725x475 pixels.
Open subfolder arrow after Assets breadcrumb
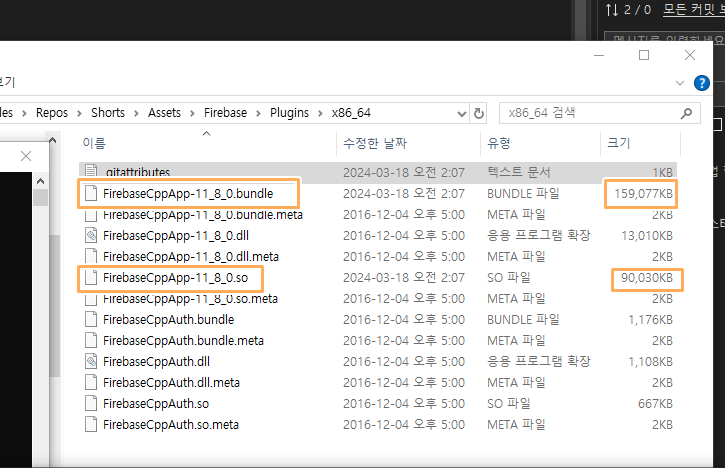(x=192, y=113)
